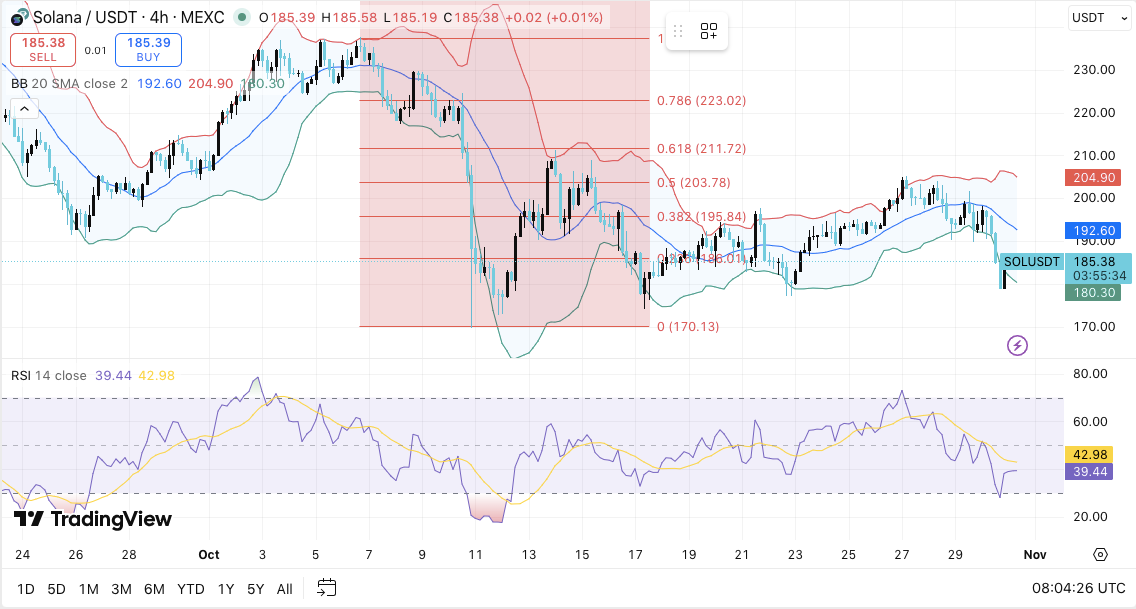The image size is (1136, 609).
Task: Open the USDT currency dropdown
Action: [1100, 18]
